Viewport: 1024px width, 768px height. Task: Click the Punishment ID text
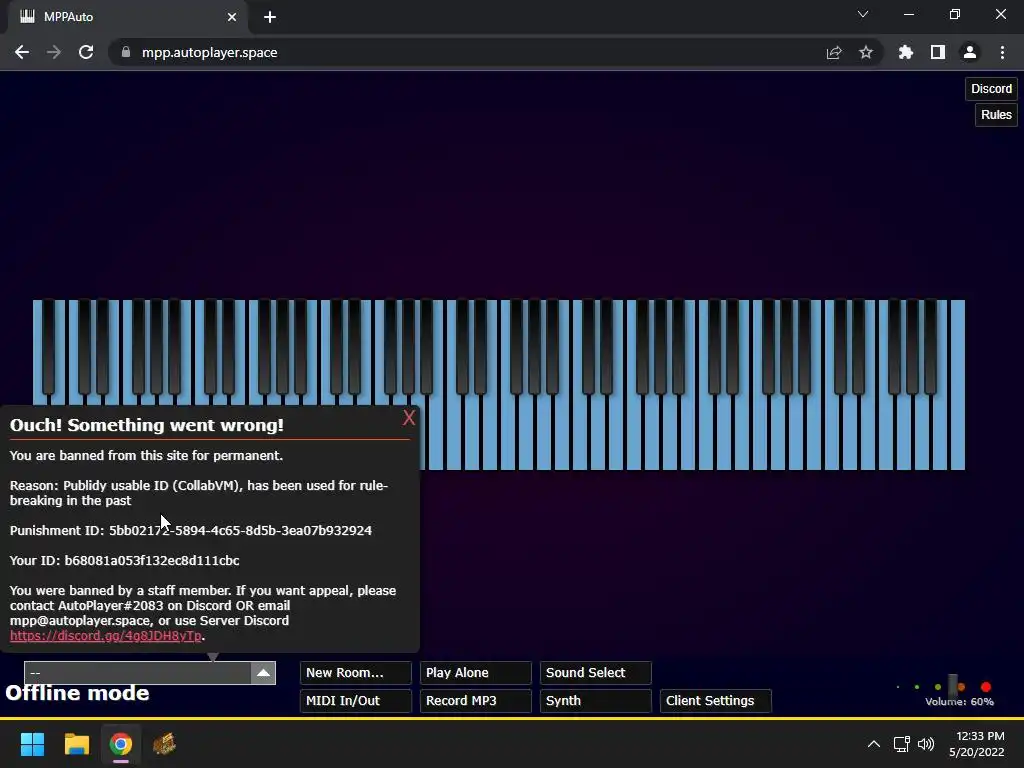(x=191, y=530)
